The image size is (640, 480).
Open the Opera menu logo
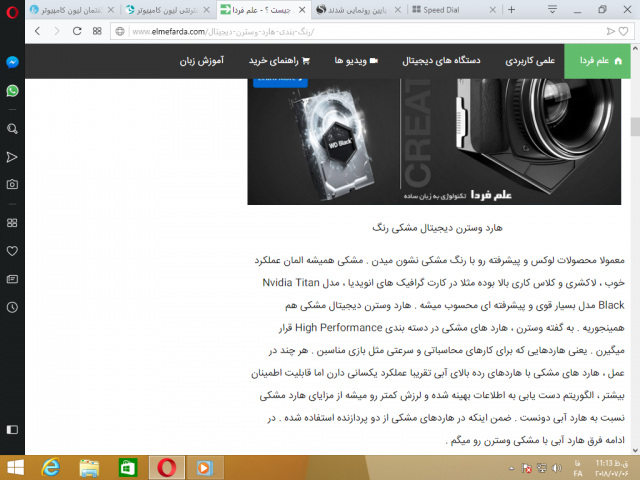(x=12, y=12)
